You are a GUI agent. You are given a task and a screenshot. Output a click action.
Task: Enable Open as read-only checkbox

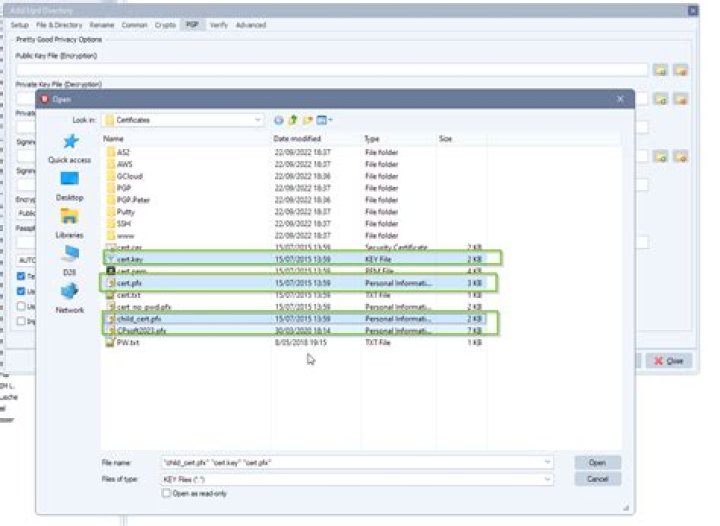point(166,493)
